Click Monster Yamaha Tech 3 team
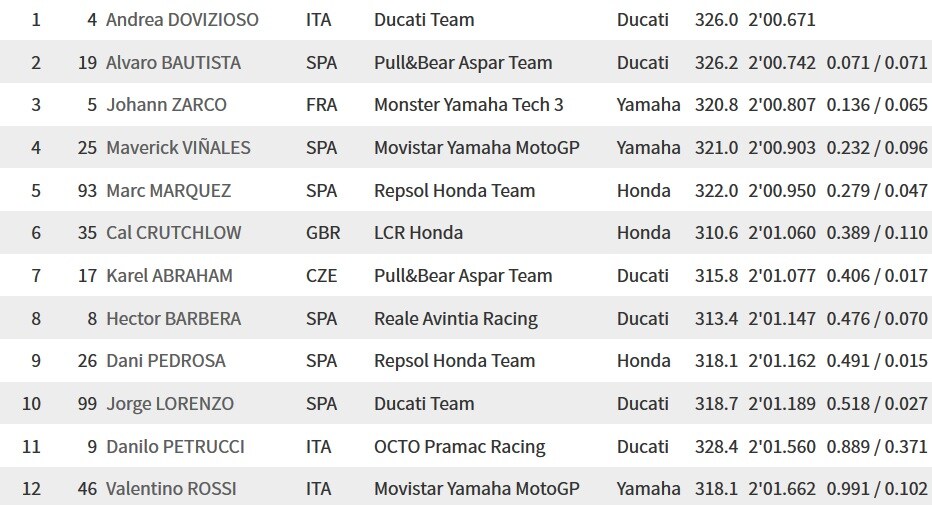 coord(468,105)
